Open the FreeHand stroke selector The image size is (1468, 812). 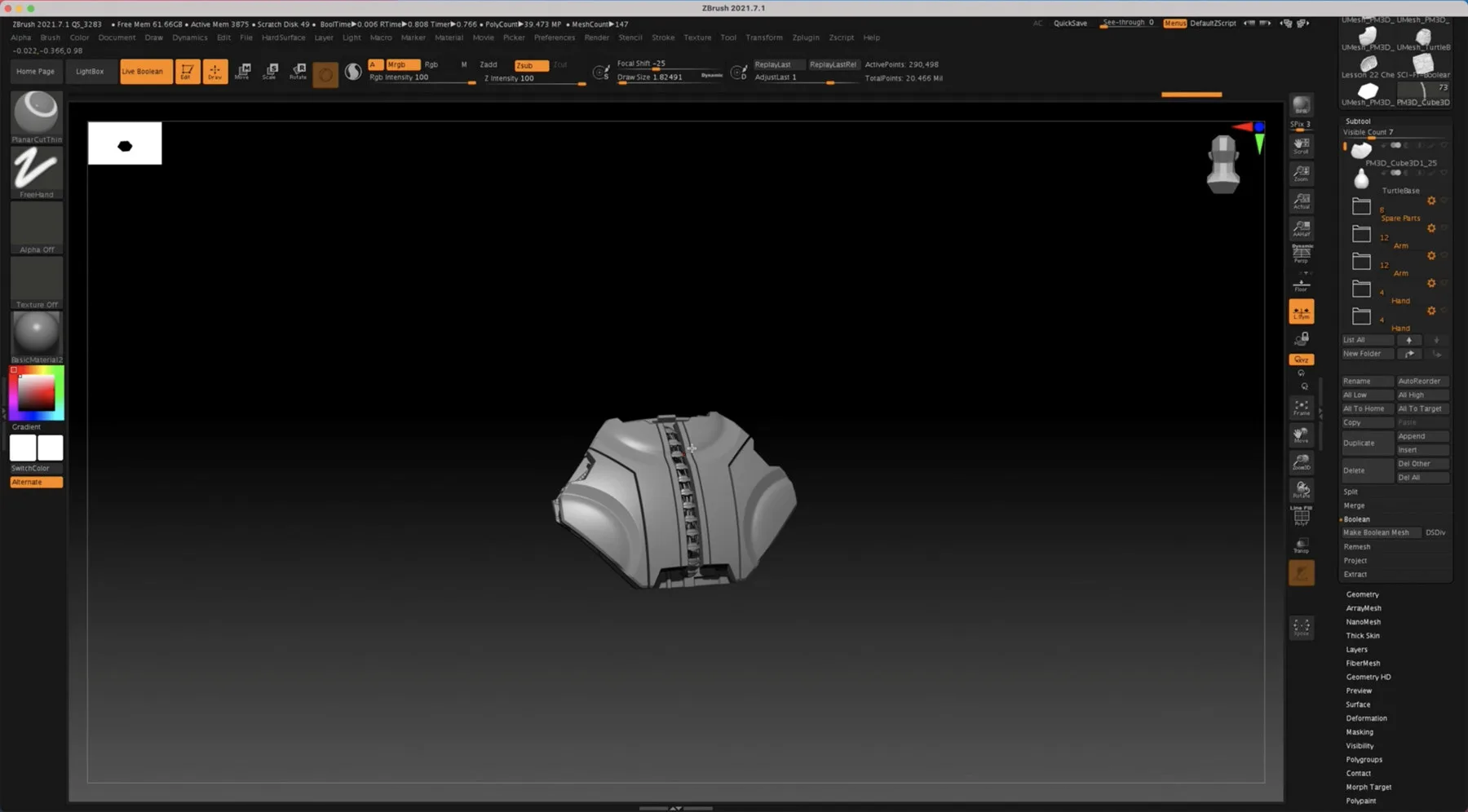[36, 170]
